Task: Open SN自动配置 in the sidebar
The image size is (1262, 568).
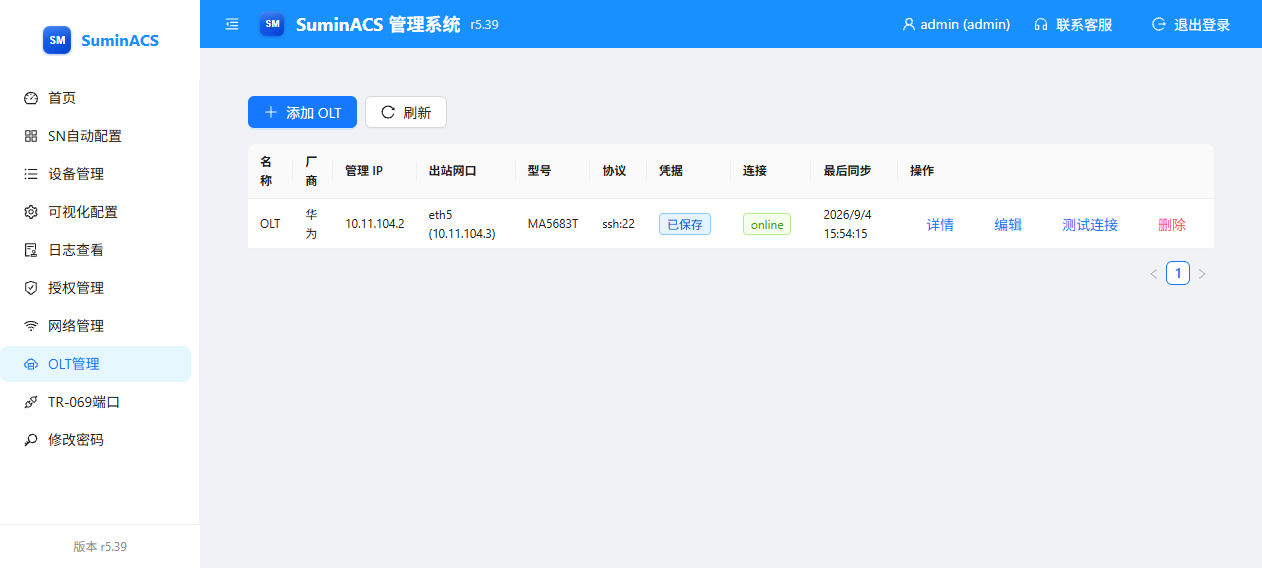Action: [96, 136]
